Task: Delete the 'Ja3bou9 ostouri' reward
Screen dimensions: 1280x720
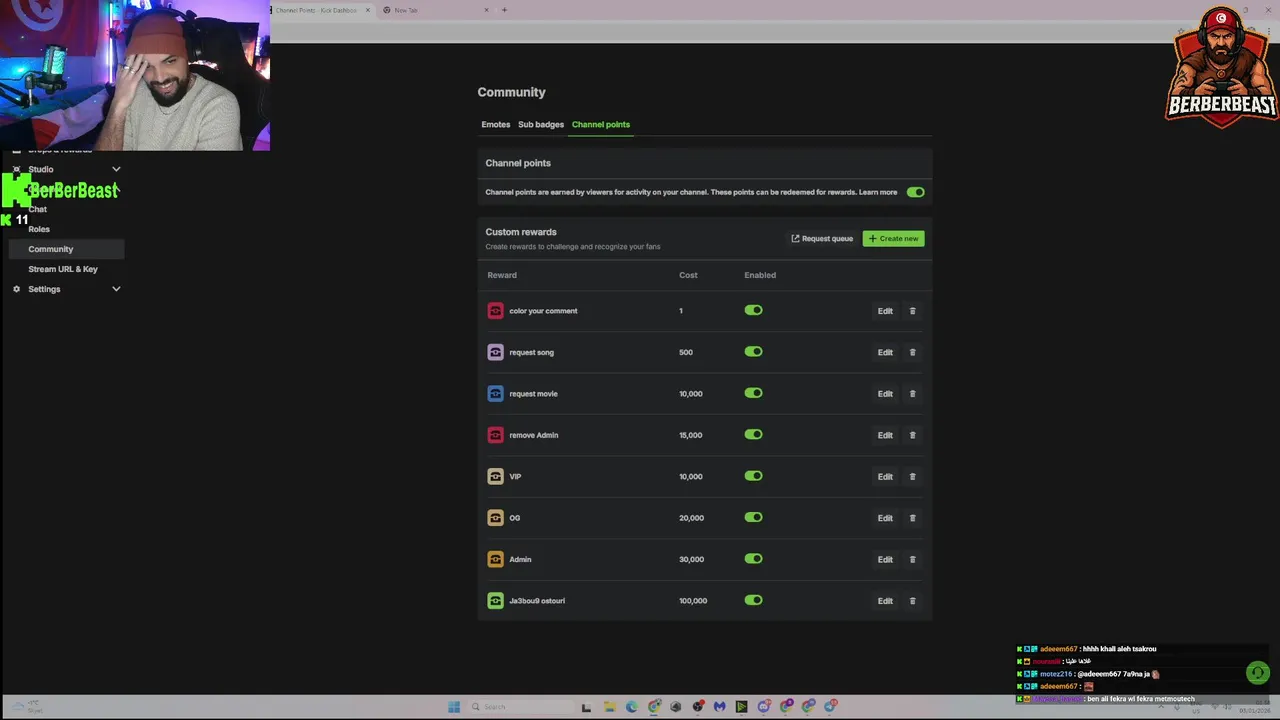Action: click(x=912, y=601)
